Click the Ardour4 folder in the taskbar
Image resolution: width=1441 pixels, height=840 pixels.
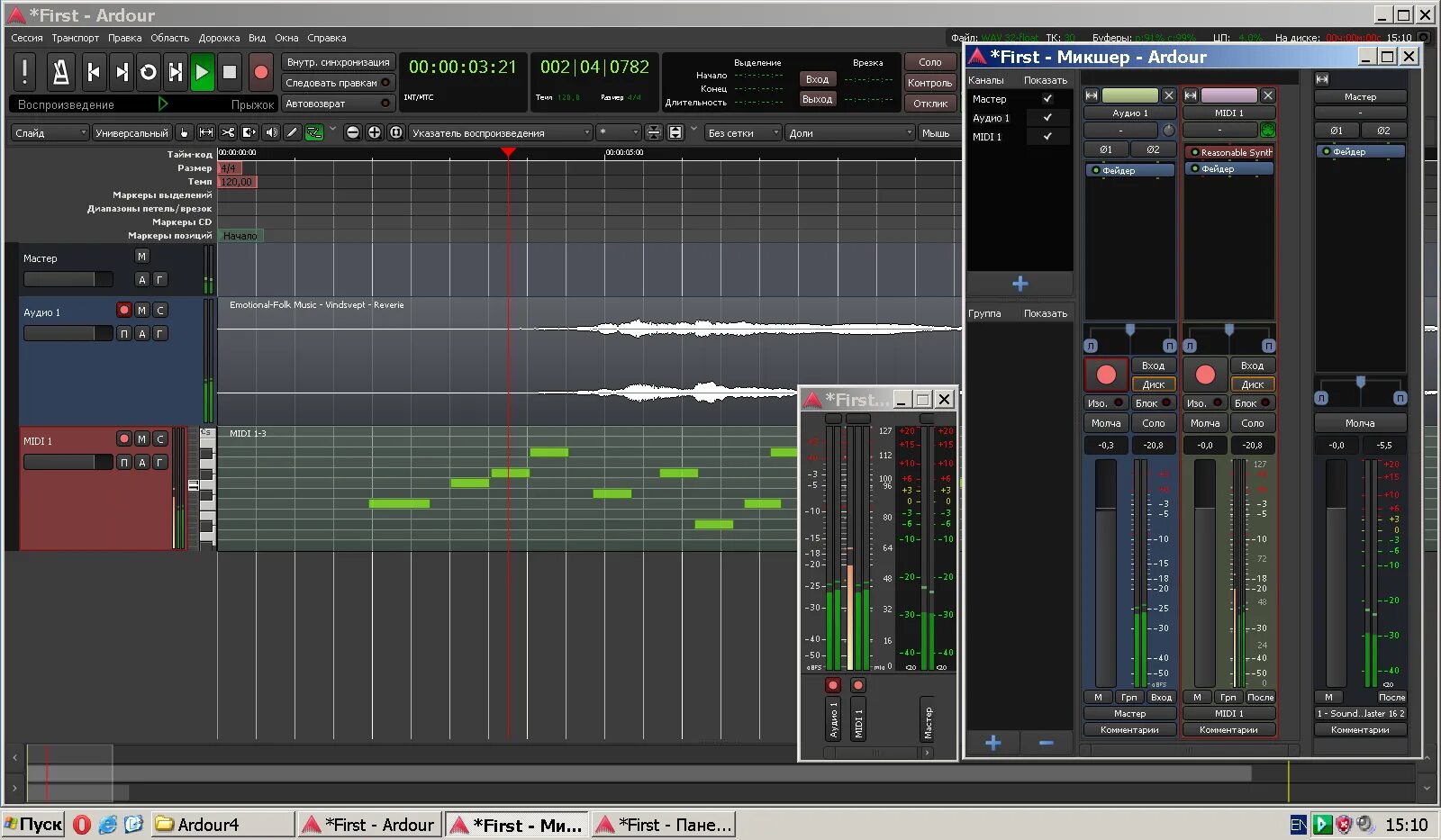(222, 825)
